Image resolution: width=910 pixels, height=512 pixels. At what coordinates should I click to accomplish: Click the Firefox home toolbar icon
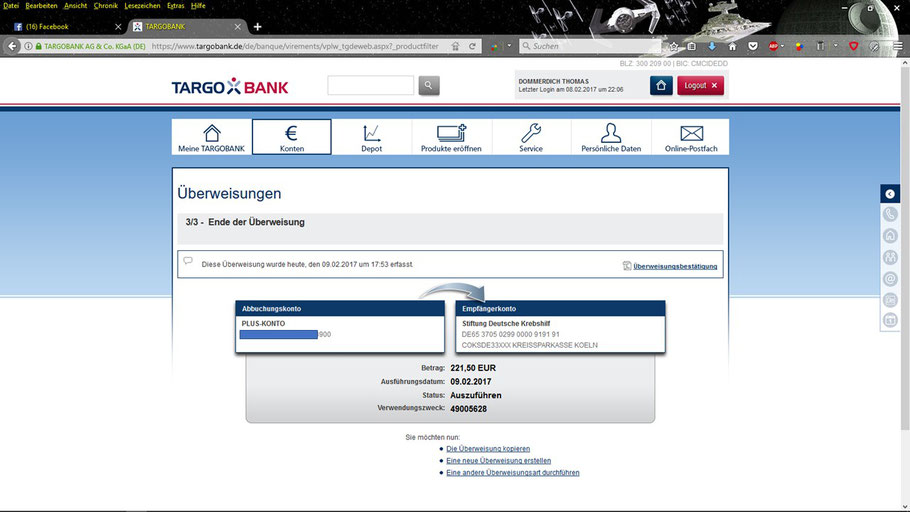point(732,46)
